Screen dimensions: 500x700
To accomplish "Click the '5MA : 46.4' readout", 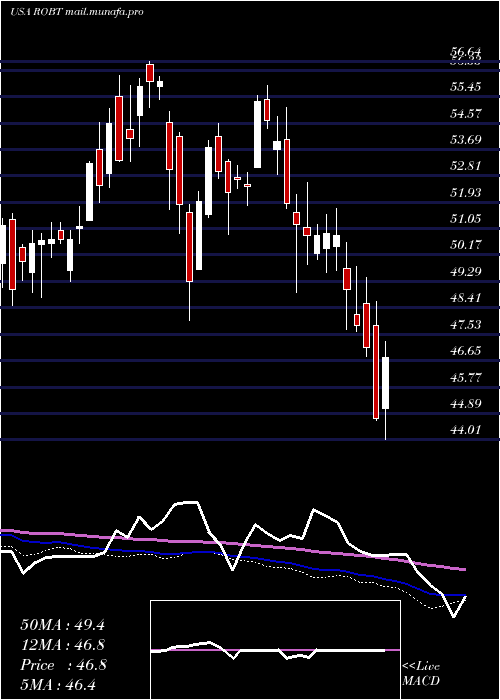I will [x=58, y=684].
